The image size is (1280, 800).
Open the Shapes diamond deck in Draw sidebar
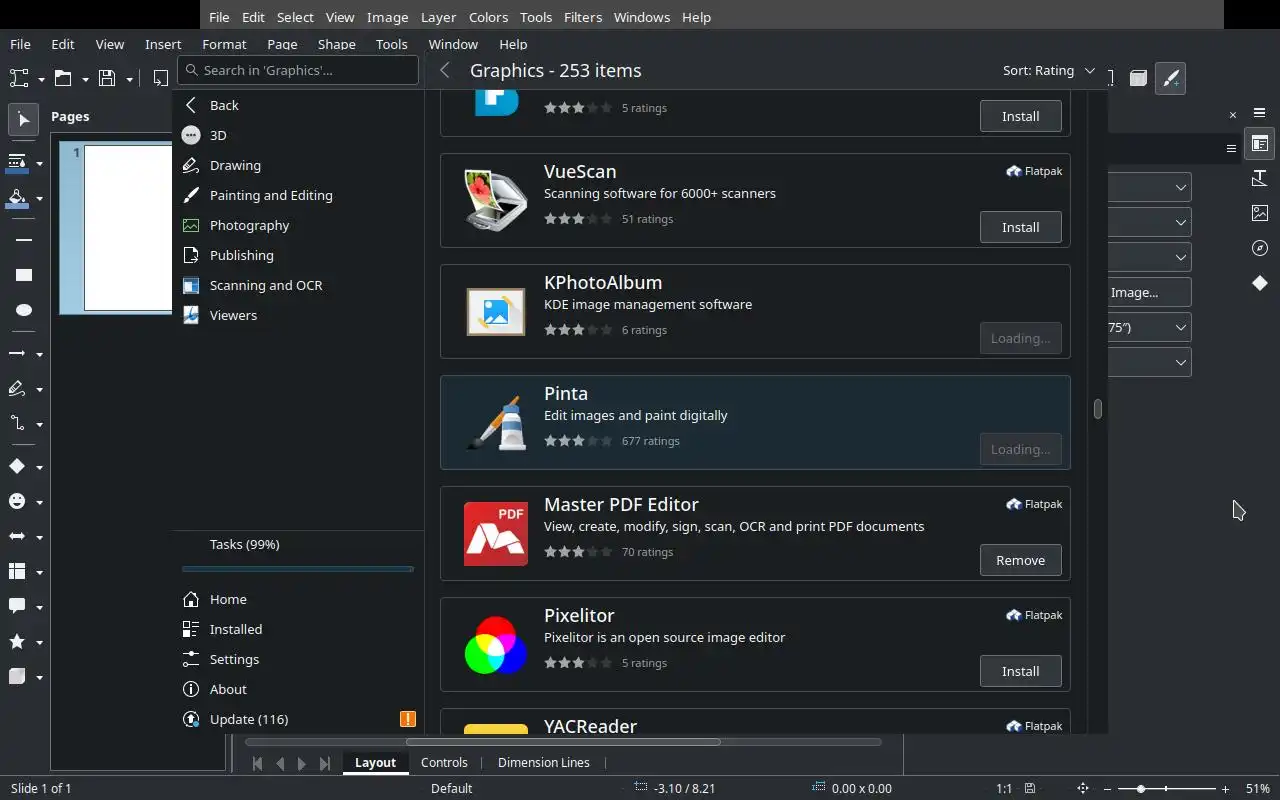(1260, 283)
